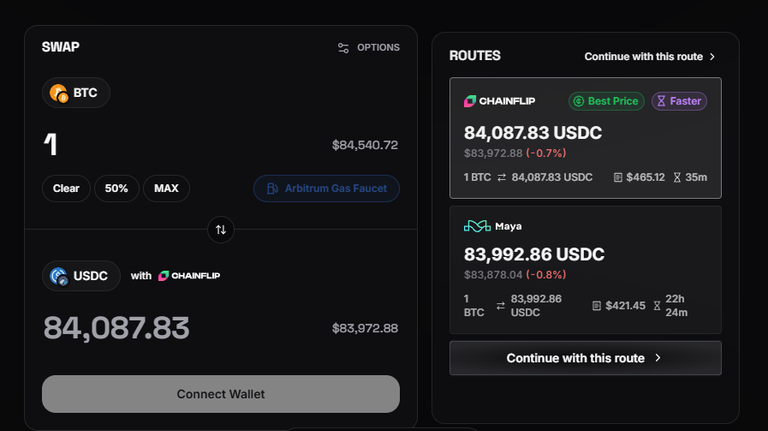Image resolution: width=768 pixels, height=431 pixels.
Task: Click the Chainflip logo next to 'with'
Action: point(189,276)
